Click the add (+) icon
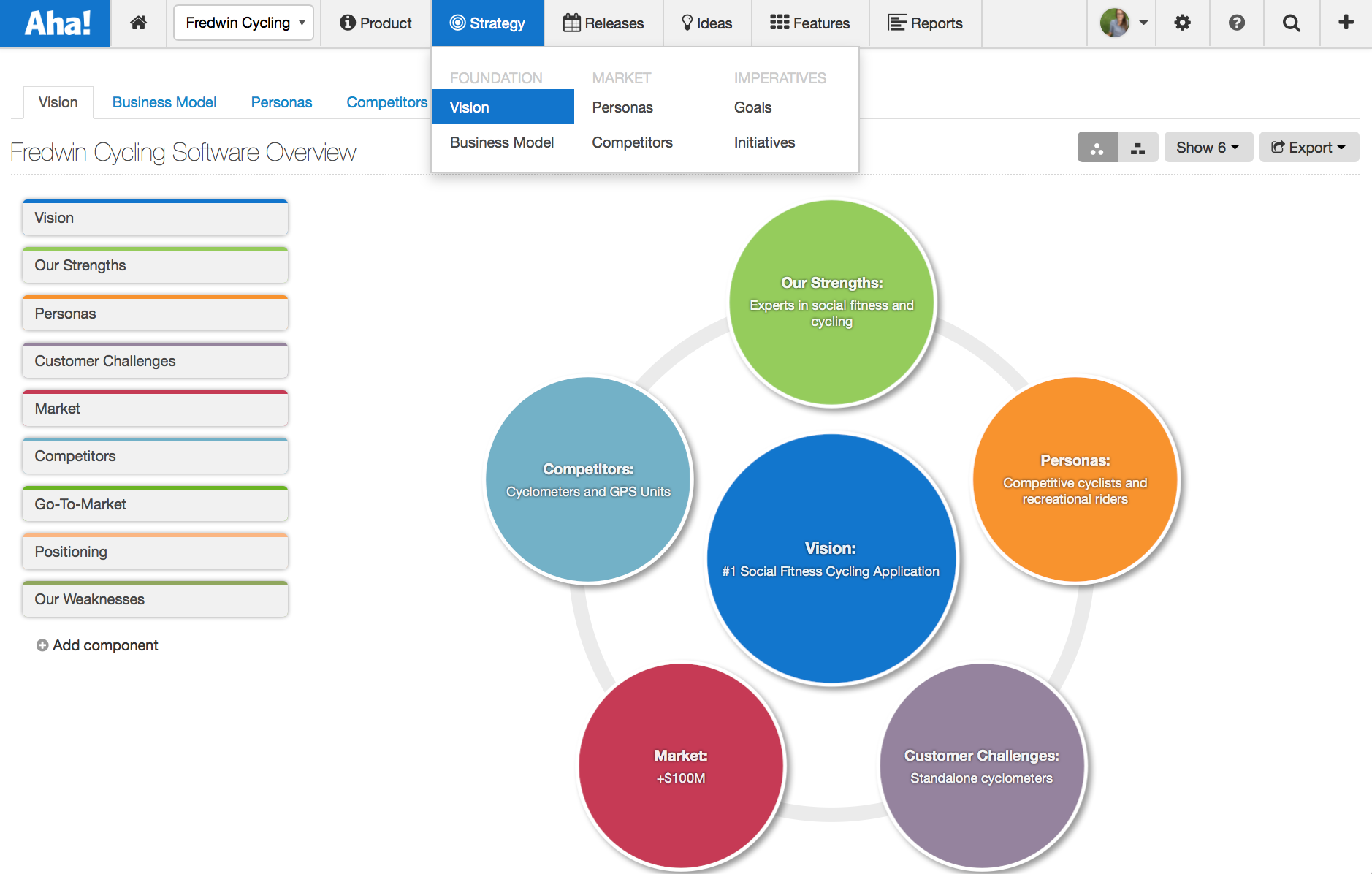Viewport: 1372px width, 874px height. 1346,23
